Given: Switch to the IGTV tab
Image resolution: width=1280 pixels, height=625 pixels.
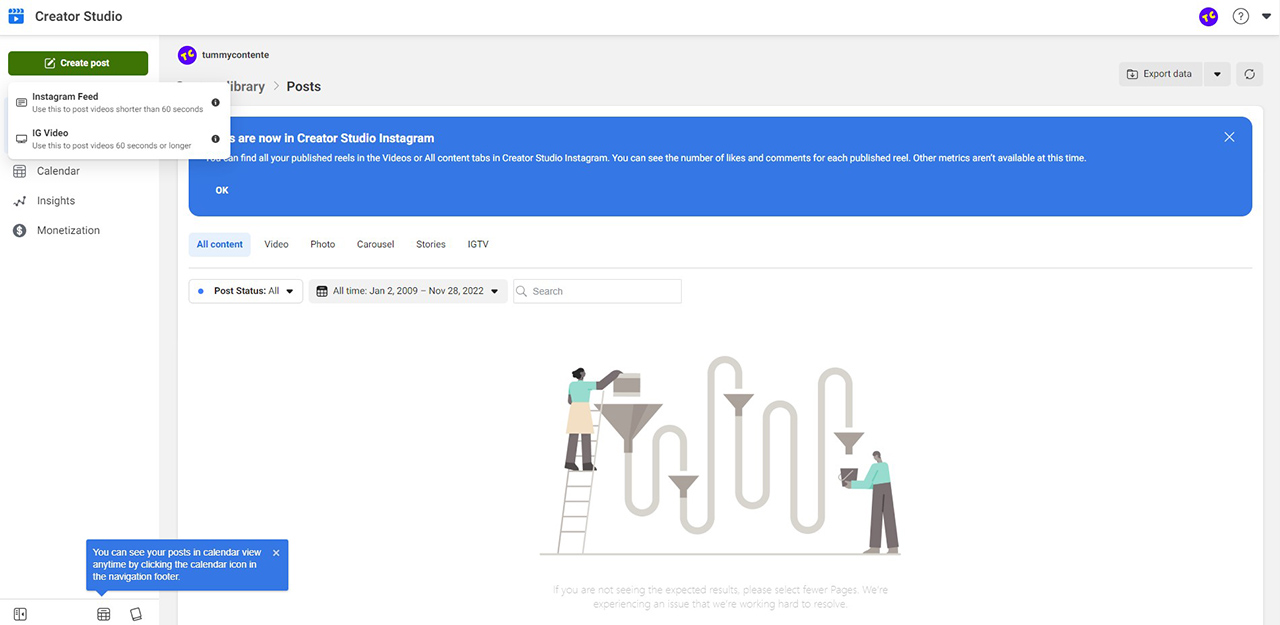Looking at the screenshot, I should tap(478, 244).
